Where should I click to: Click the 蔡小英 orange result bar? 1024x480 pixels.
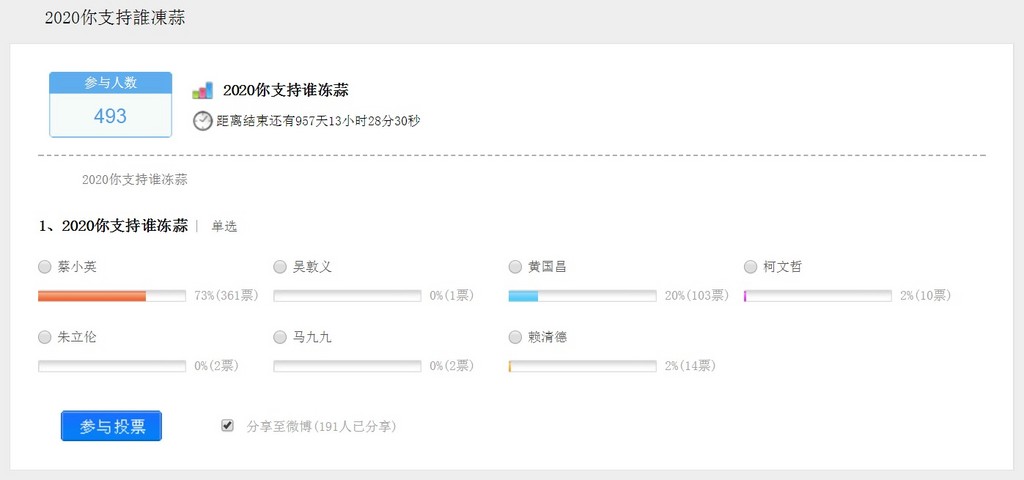click(92, 296)
